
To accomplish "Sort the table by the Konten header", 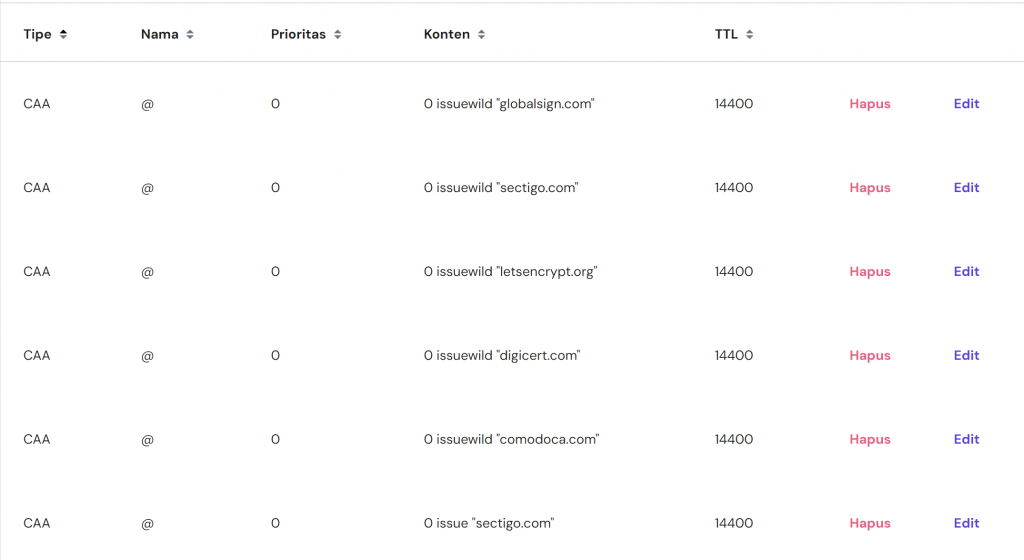I will point(446,34).
